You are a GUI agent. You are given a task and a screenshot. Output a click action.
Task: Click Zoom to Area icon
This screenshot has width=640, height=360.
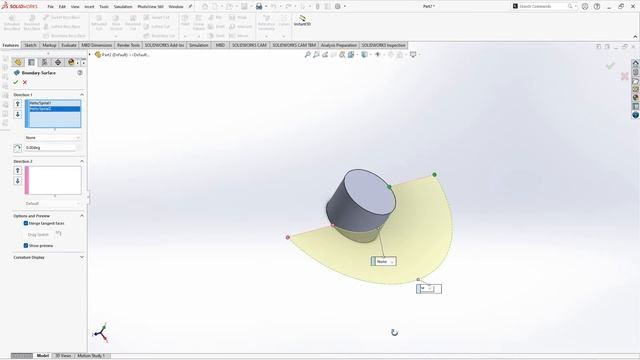[x=316, y=55]
